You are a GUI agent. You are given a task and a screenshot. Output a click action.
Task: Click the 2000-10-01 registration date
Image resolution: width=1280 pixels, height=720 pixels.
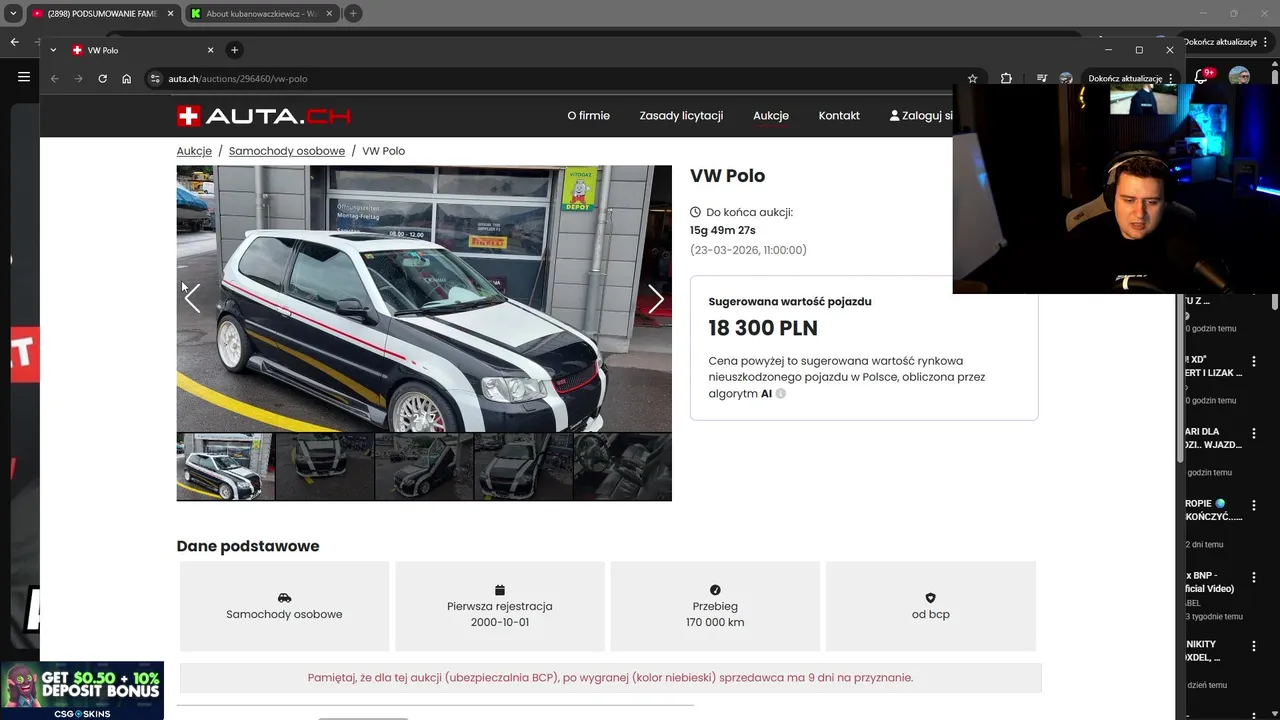click(x=500, y=622)
